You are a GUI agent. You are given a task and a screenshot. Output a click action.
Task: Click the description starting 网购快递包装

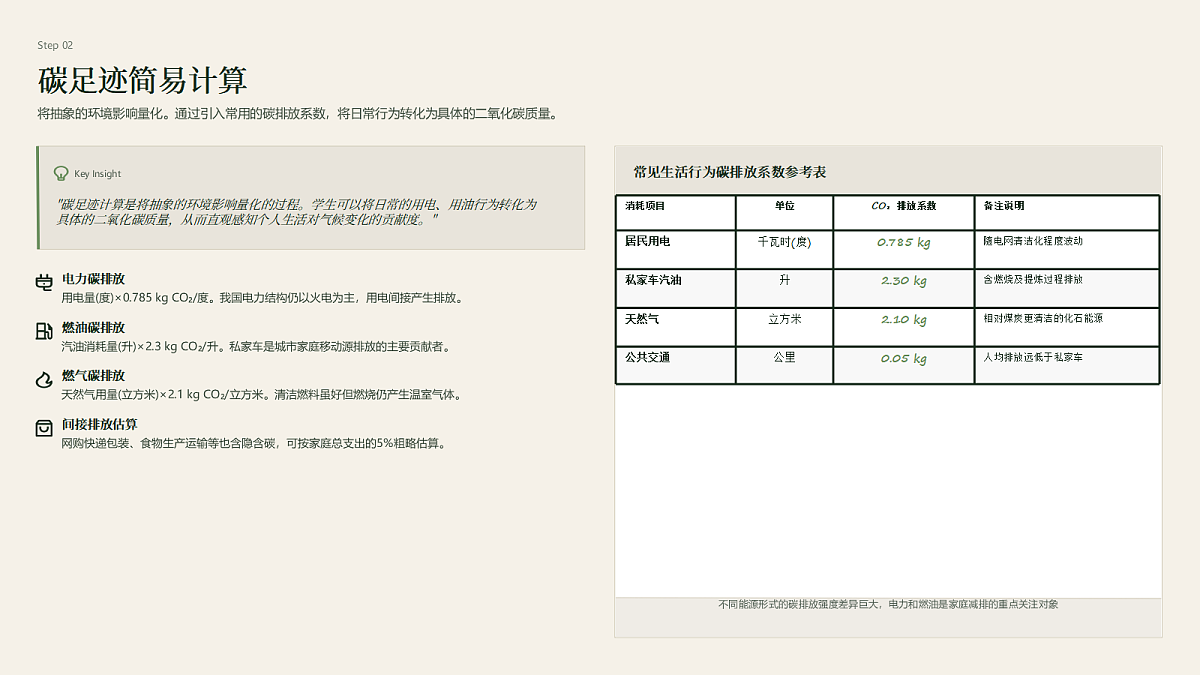253,443
